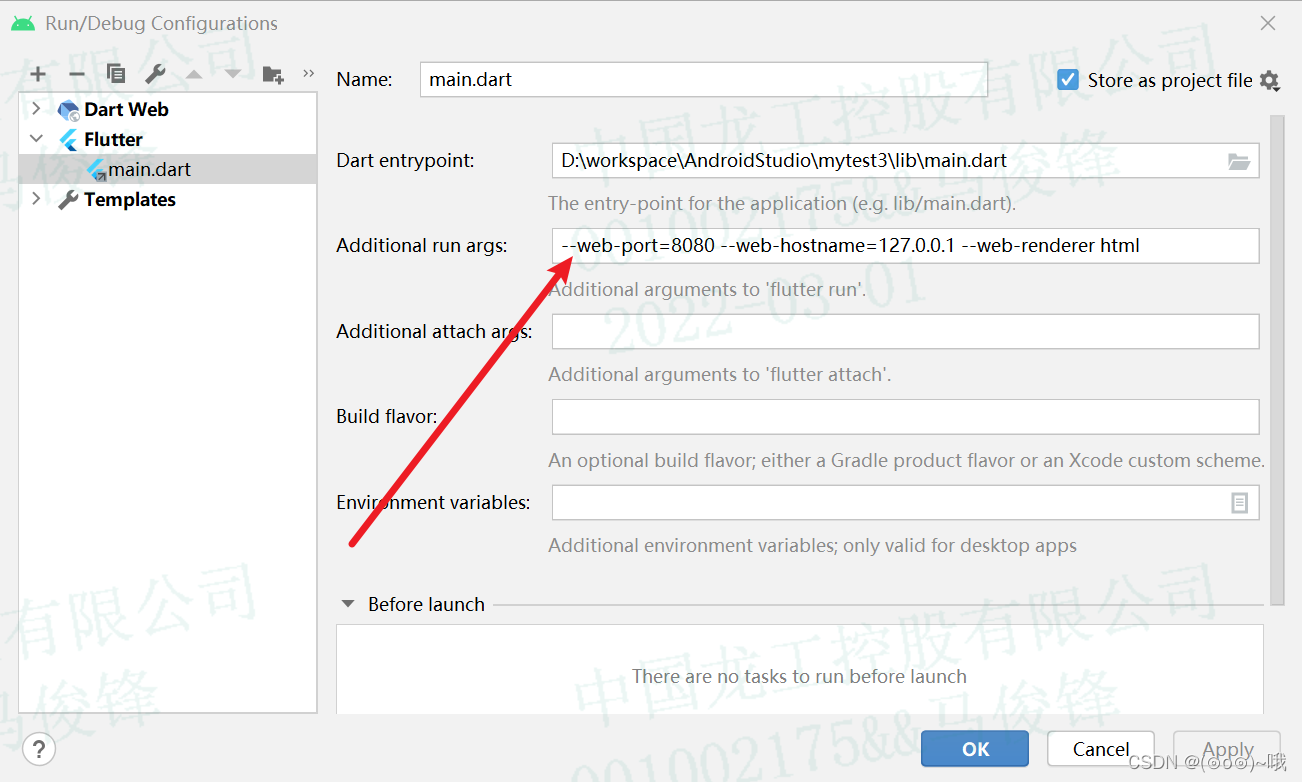Click the right panel vertical scrollbar
Image resolution: width=1302 pixels, height=782 pixels.
pos(1277,360)
